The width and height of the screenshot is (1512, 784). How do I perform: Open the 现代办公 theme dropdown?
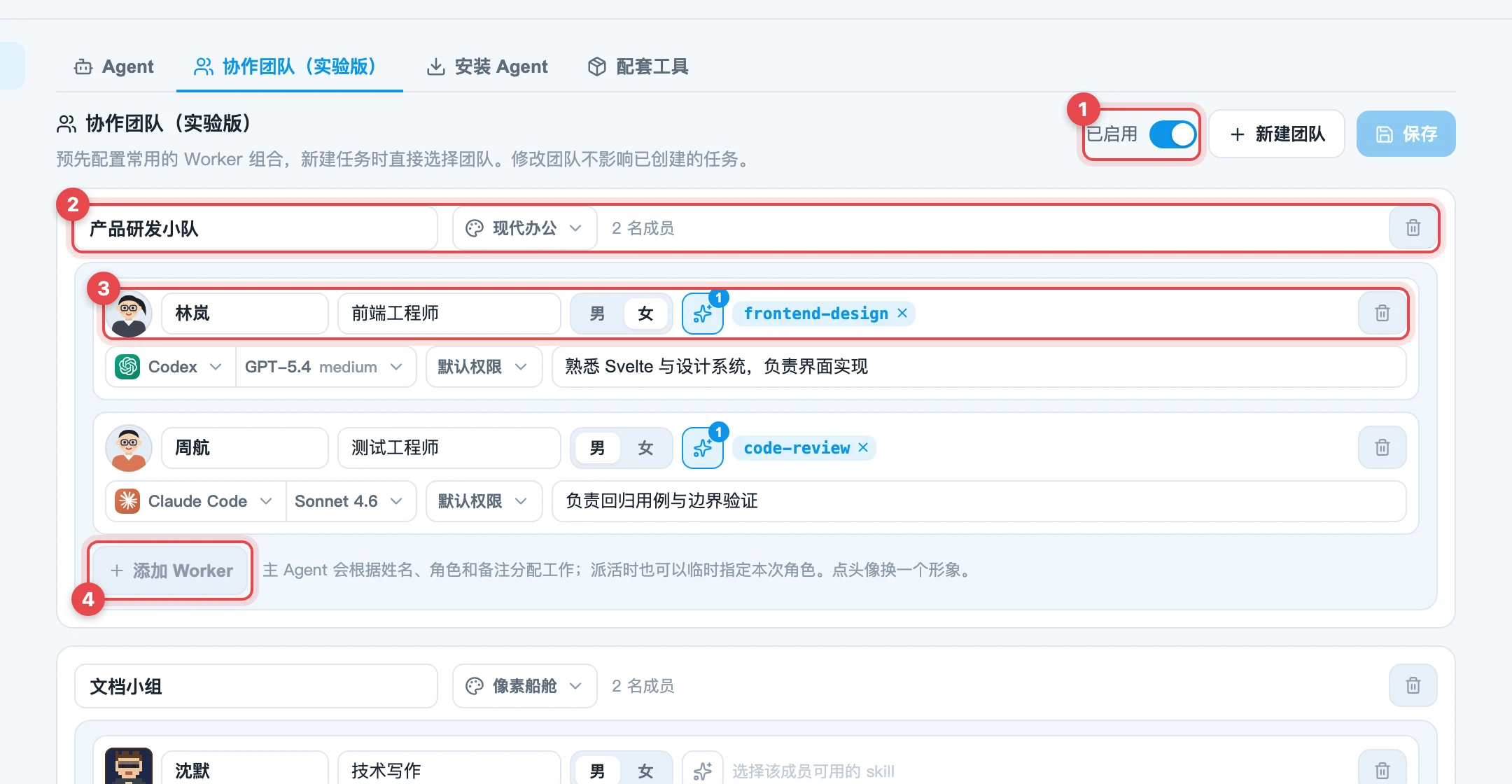(524, 228)
